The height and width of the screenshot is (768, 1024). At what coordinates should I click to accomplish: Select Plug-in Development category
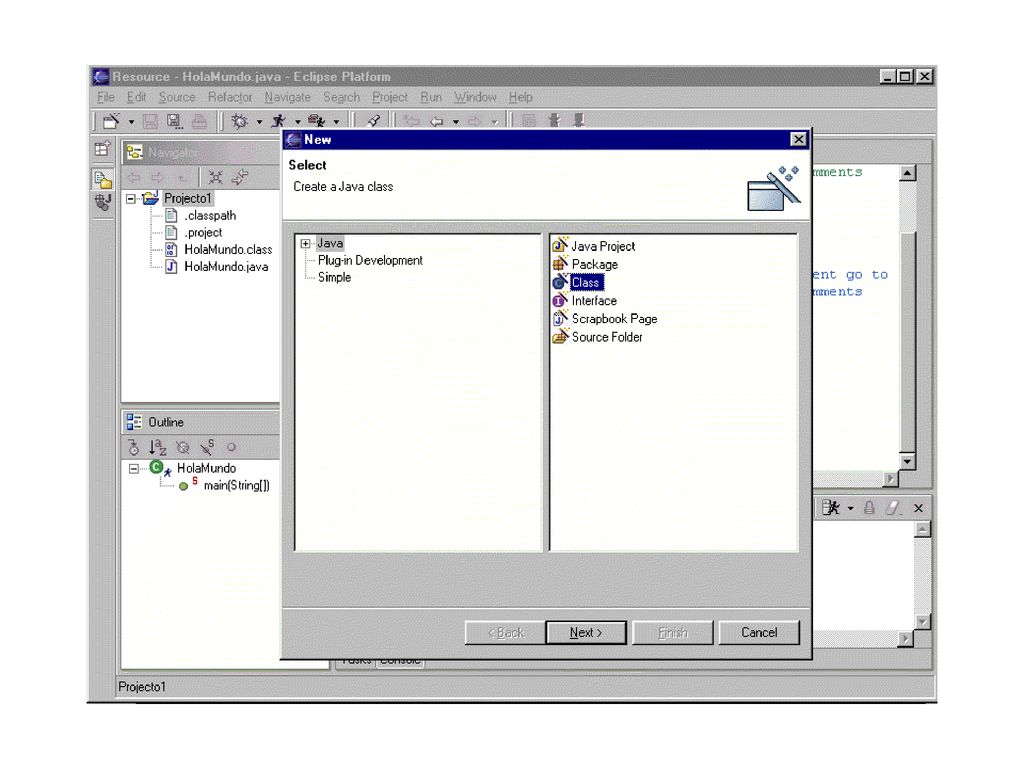tap(370, 260)
